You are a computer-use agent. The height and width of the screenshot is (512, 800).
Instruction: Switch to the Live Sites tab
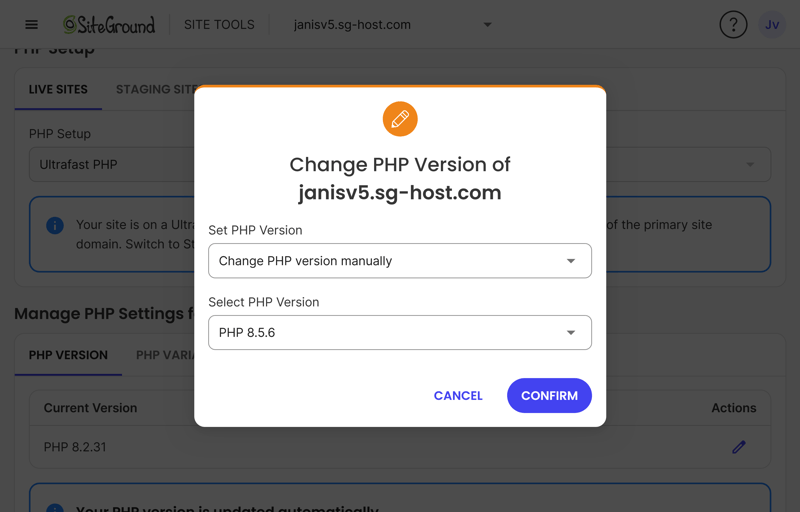58,89
